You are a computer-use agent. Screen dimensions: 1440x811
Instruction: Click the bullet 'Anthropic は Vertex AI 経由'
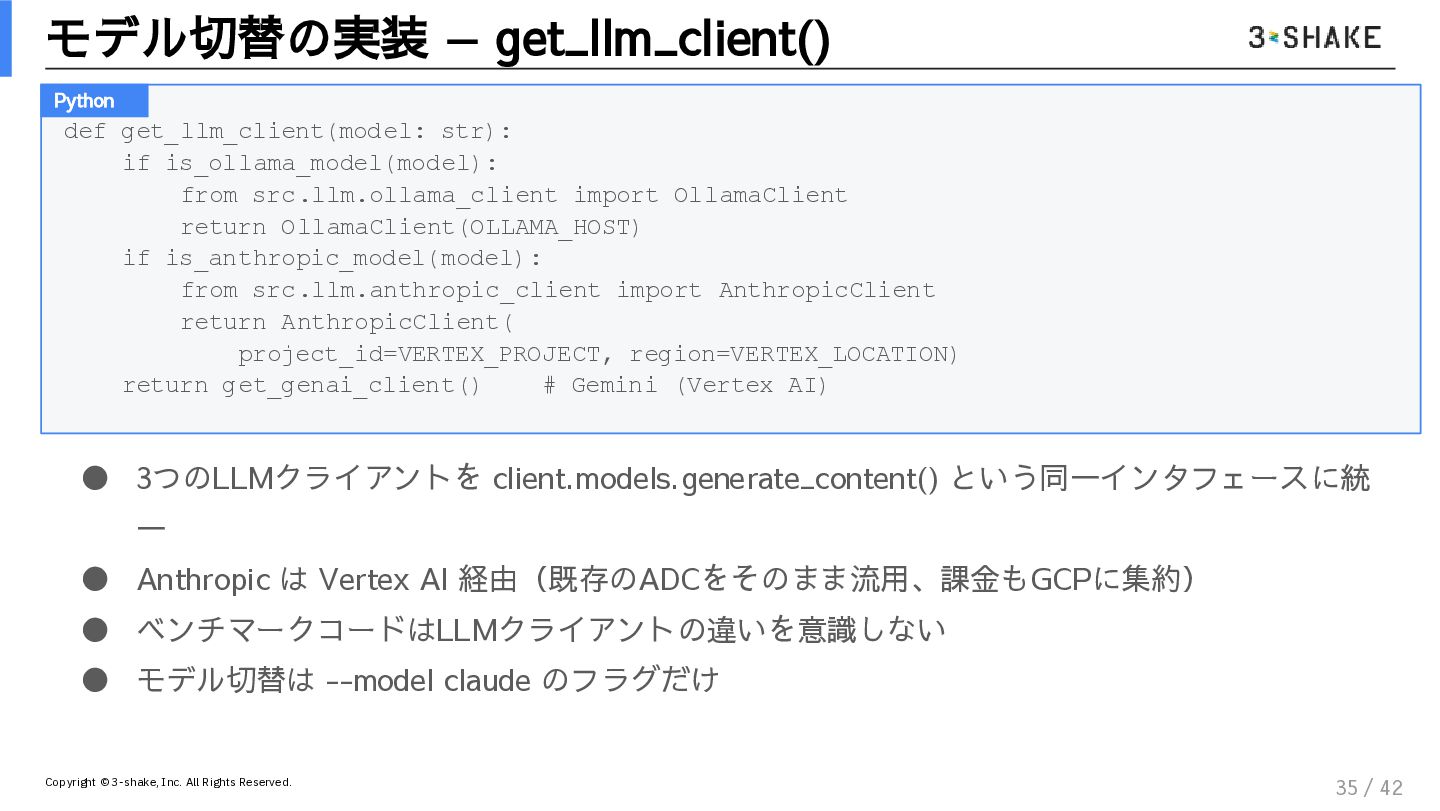point(665,579)
